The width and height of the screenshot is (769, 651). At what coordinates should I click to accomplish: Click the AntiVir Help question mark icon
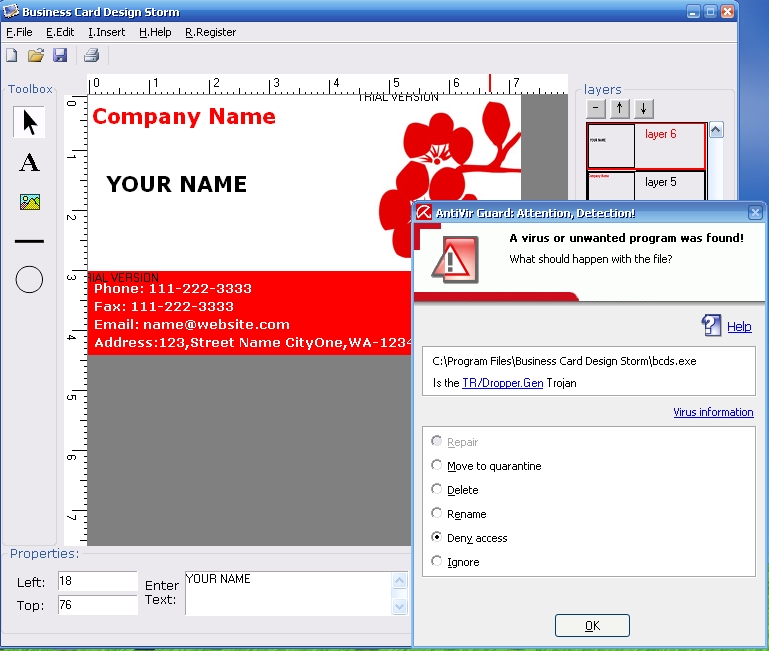pos(712,325)
